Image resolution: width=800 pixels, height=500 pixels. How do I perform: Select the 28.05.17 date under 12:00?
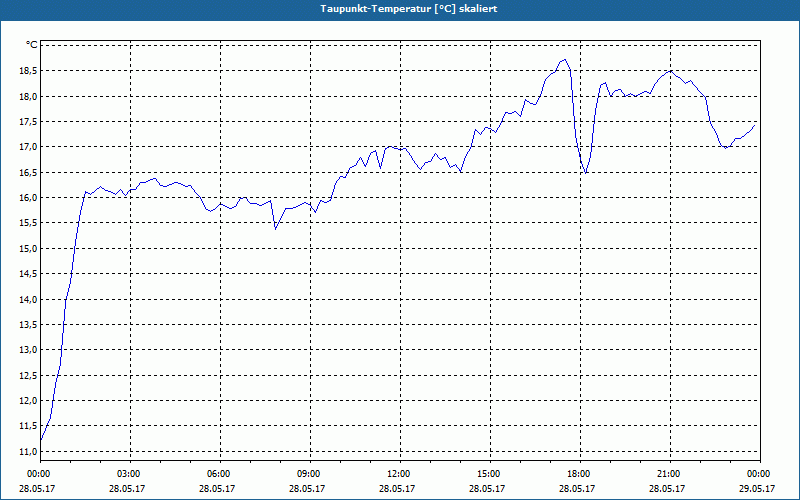point(396,489)
